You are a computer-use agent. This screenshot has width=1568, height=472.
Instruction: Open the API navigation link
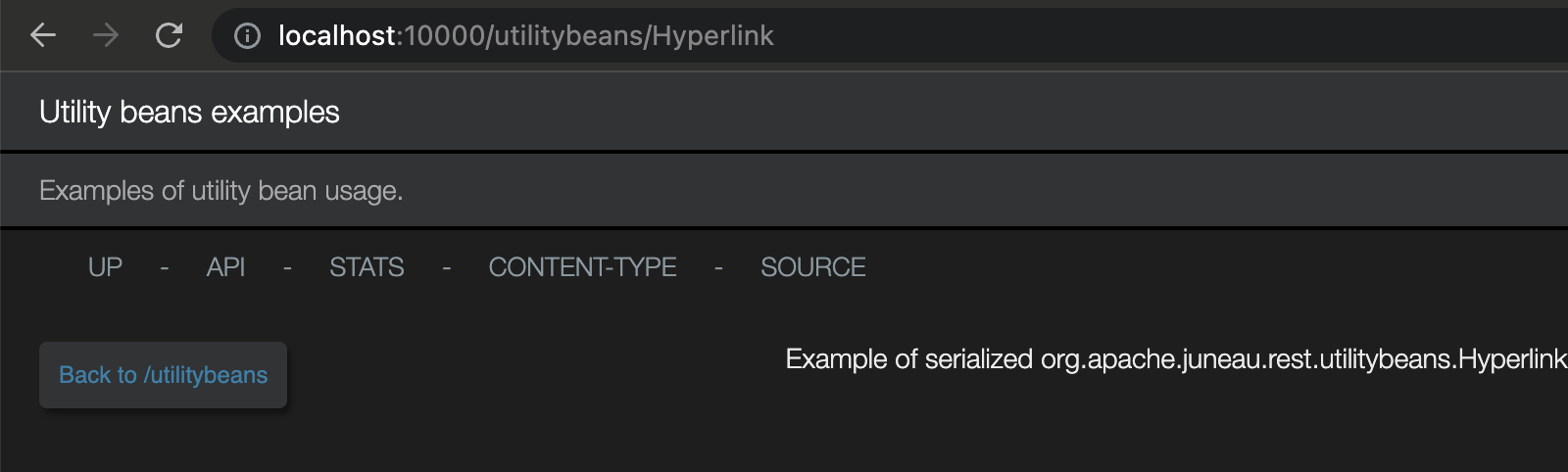pos(225,267)
